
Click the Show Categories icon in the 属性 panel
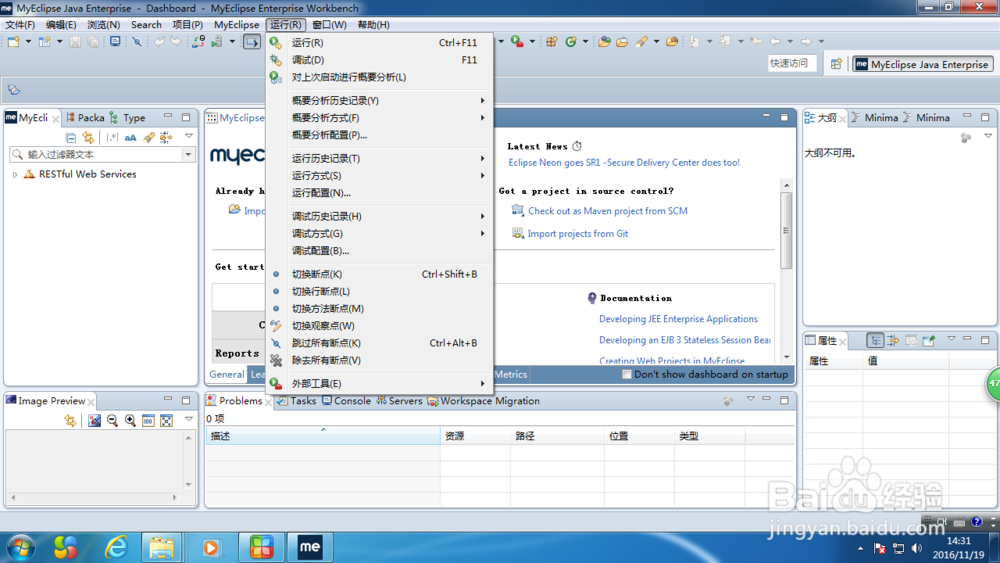click(x=875, y=340)
